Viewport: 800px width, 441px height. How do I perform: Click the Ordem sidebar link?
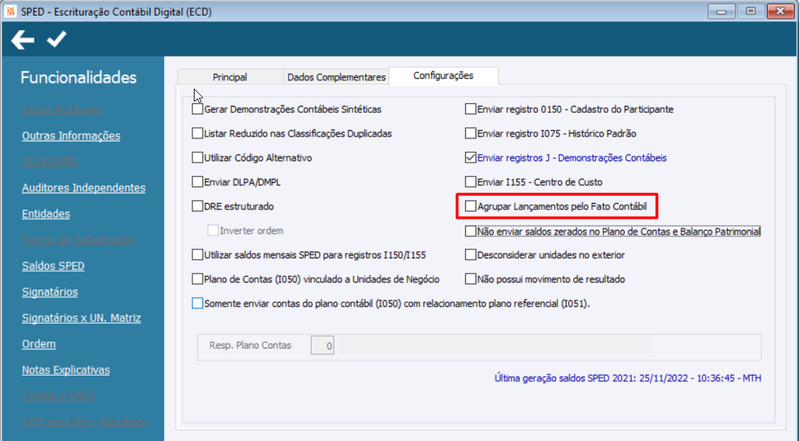[x=39, y=344]
